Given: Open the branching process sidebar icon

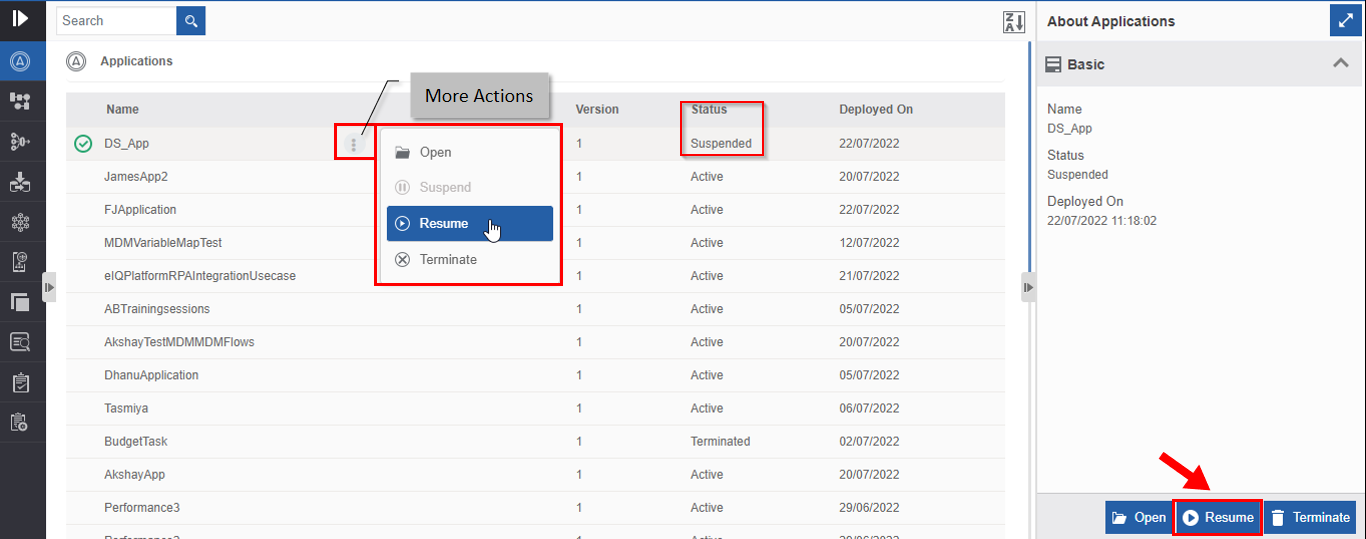Looking at the screenshot, I should tap(20, 142).
